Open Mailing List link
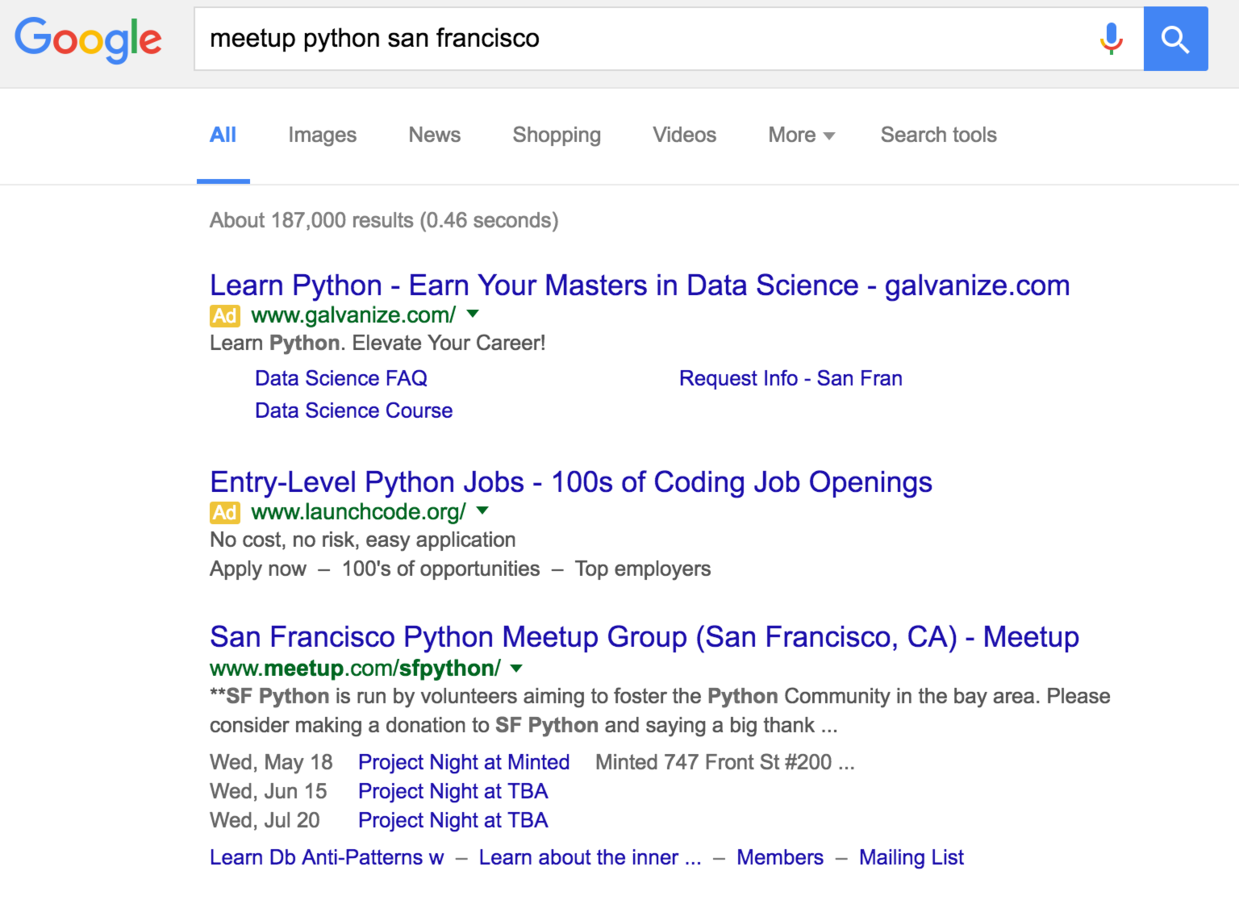The height and width of the screenshot is (900, 1239). click(911, 857)
